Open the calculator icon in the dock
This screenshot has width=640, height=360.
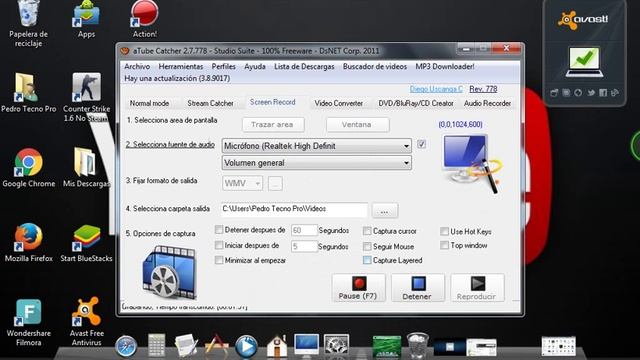[x=156, y=345]
